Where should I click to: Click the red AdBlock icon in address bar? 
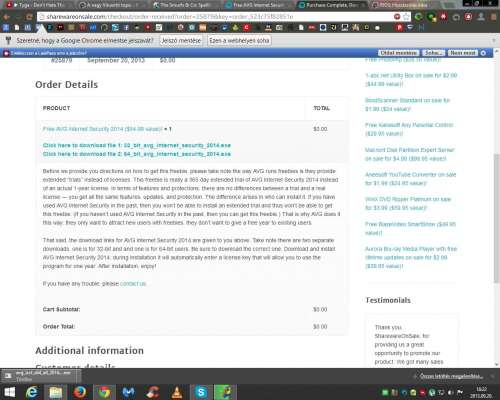coord(397,17)
